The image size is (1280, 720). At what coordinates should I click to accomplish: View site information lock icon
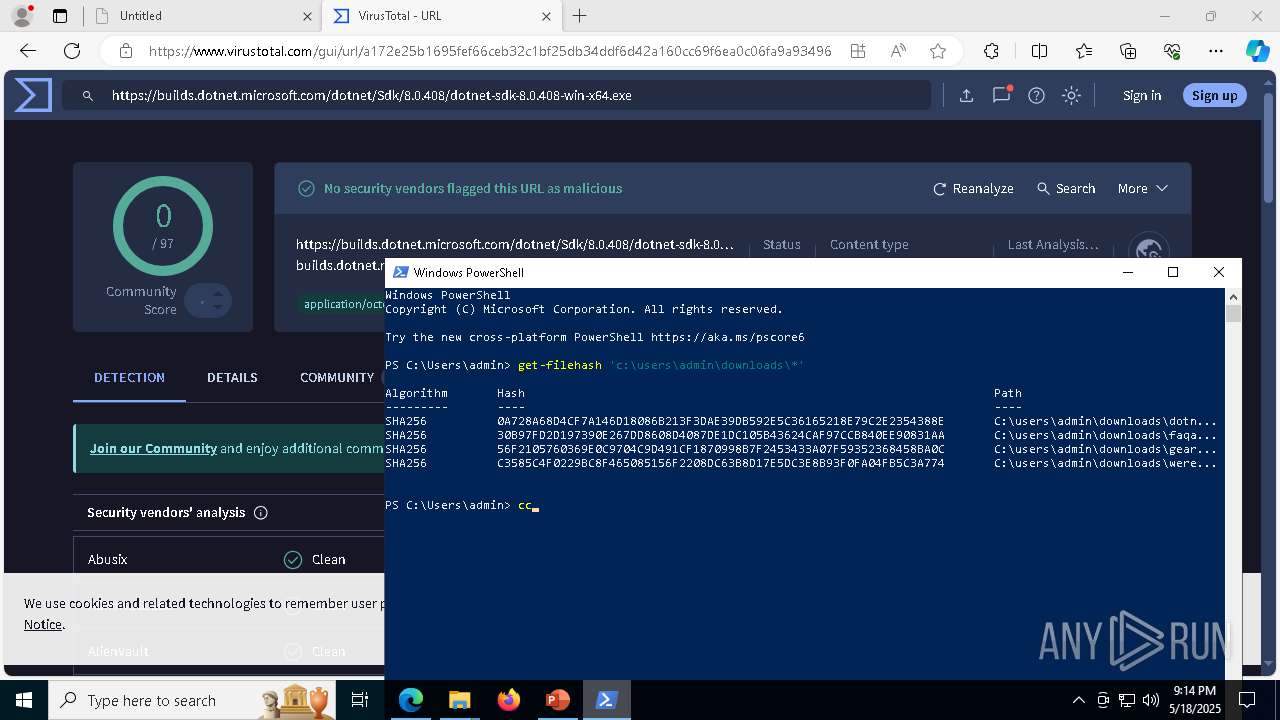pyautogui.click(x=125, y=51)
